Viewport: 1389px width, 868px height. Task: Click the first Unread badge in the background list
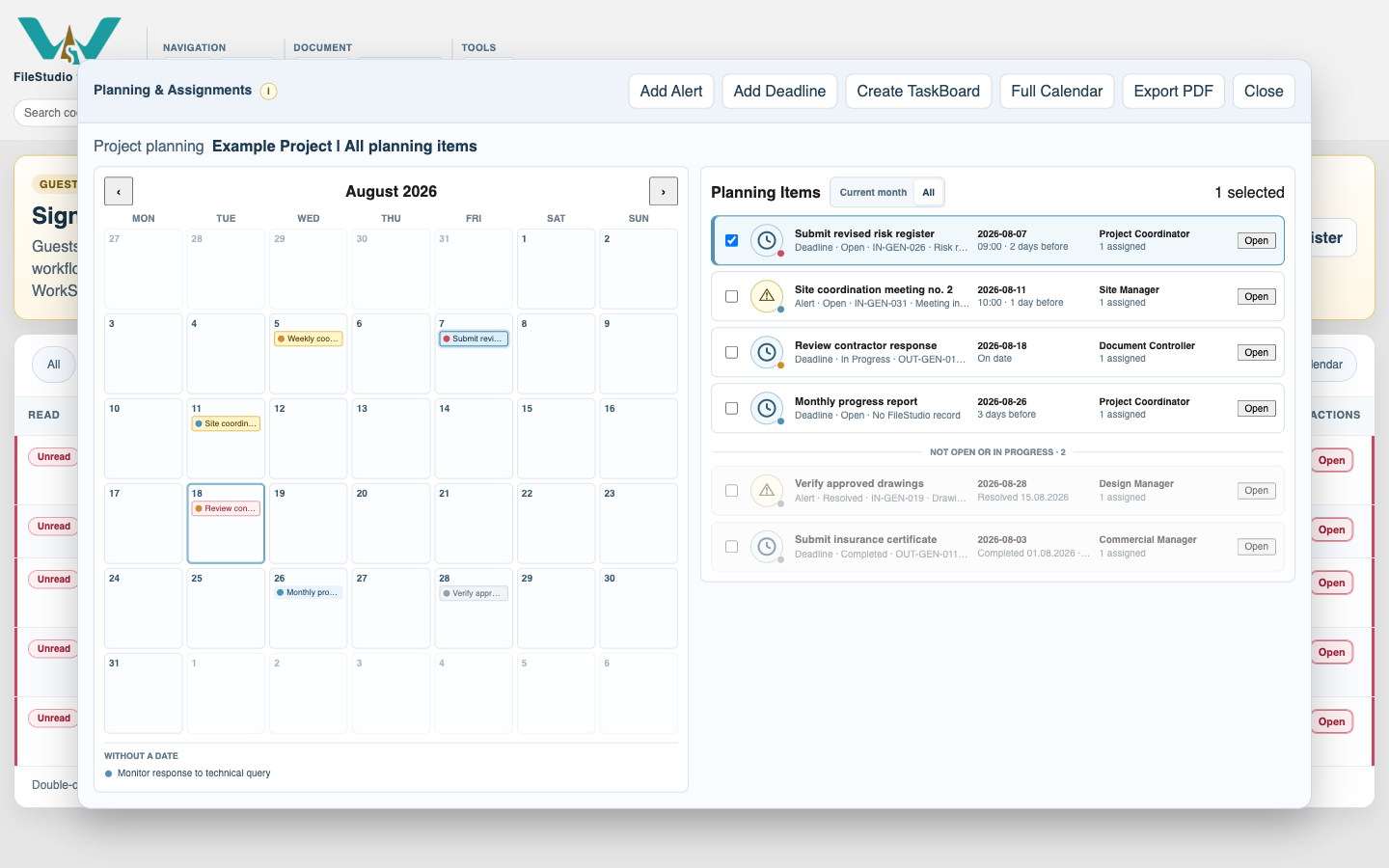click(x=54, y=457)
